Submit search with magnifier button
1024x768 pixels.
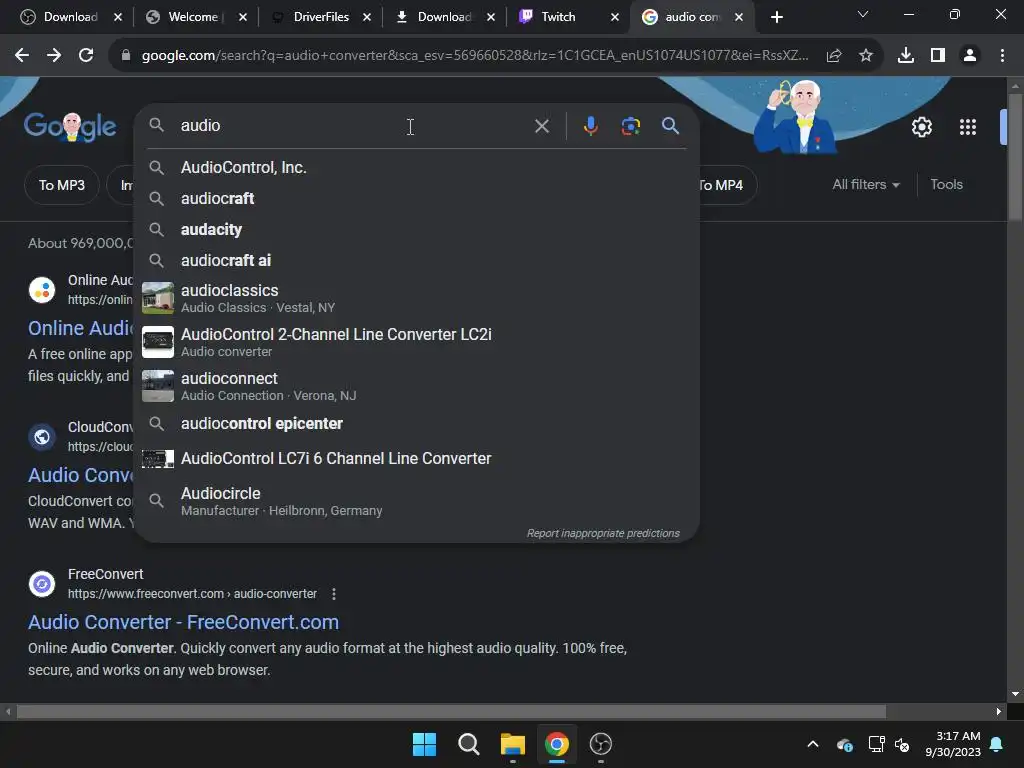(x=671, y=126)
